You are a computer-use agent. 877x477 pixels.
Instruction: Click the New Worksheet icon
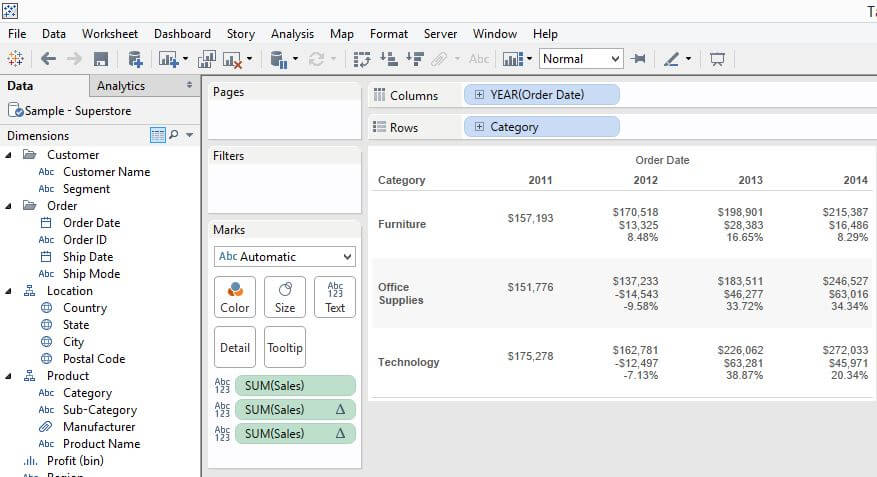coord(168,59)
